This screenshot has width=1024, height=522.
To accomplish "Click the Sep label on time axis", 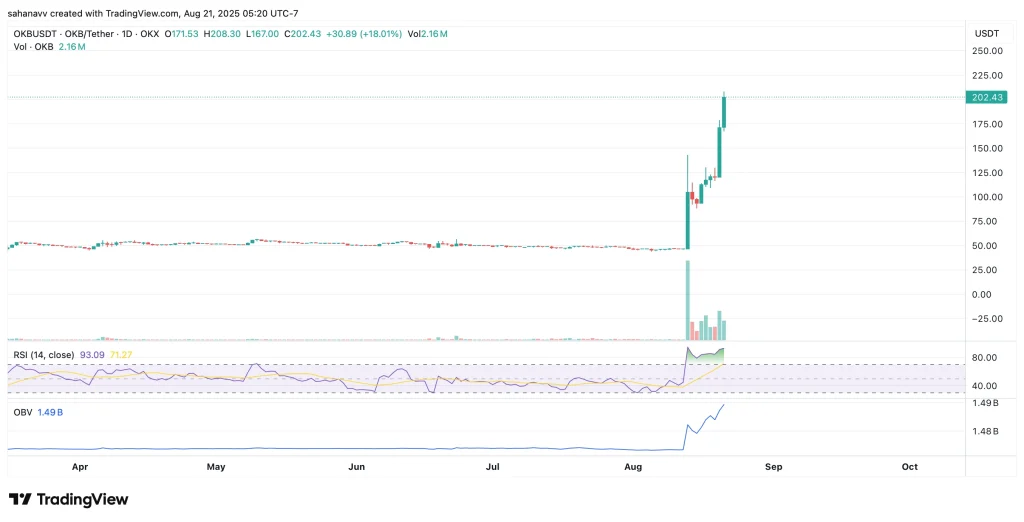I will tap(773, 467).
